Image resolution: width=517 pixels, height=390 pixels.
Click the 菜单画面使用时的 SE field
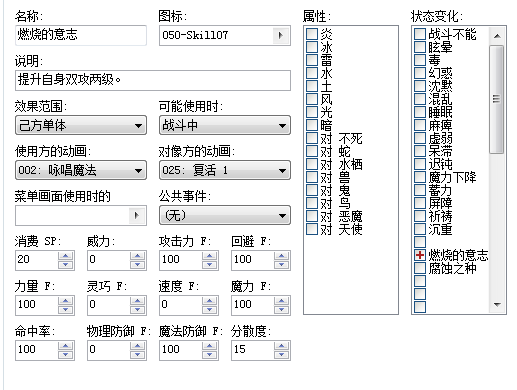[x=72, y=215]
